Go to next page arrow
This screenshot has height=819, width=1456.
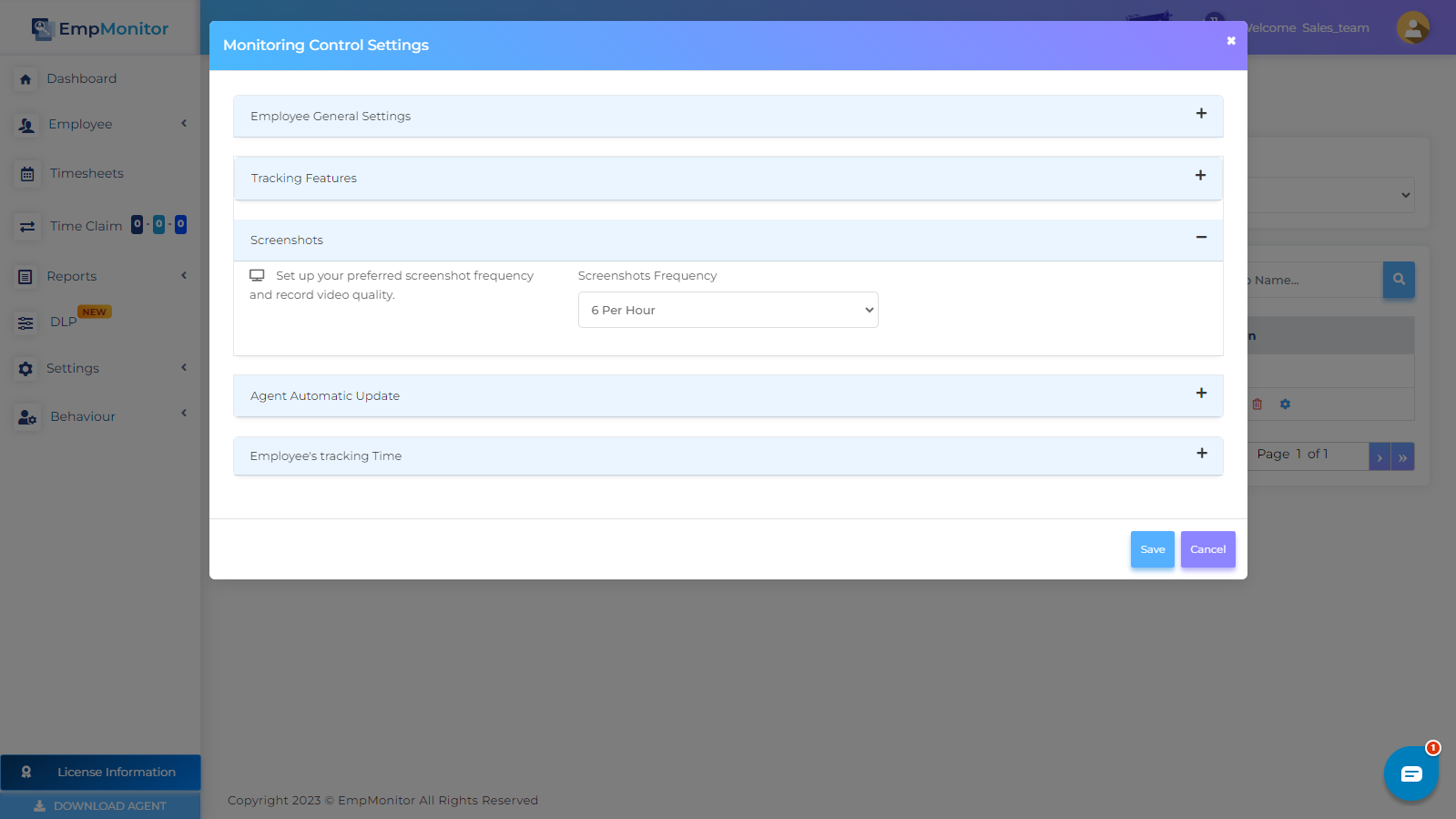1380,457
